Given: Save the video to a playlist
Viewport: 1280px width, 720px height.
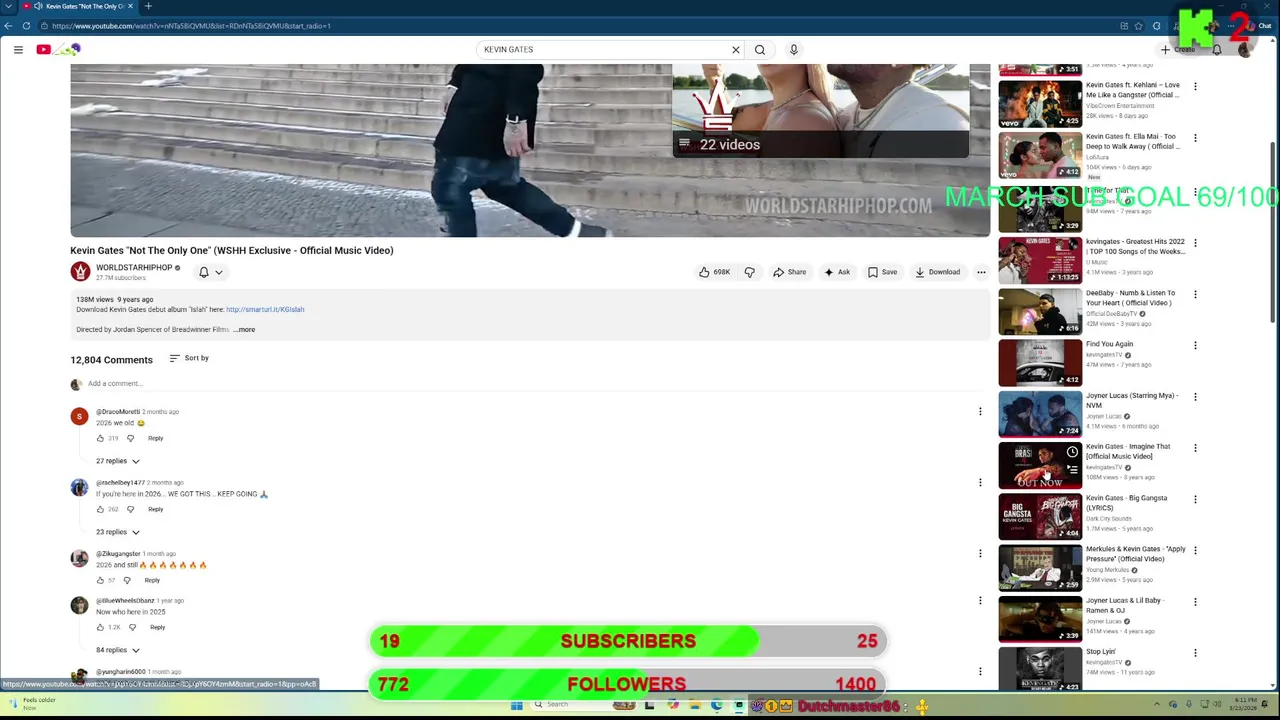Looking at the screenshot, I should pyautogui.click(x=882, y=272).
